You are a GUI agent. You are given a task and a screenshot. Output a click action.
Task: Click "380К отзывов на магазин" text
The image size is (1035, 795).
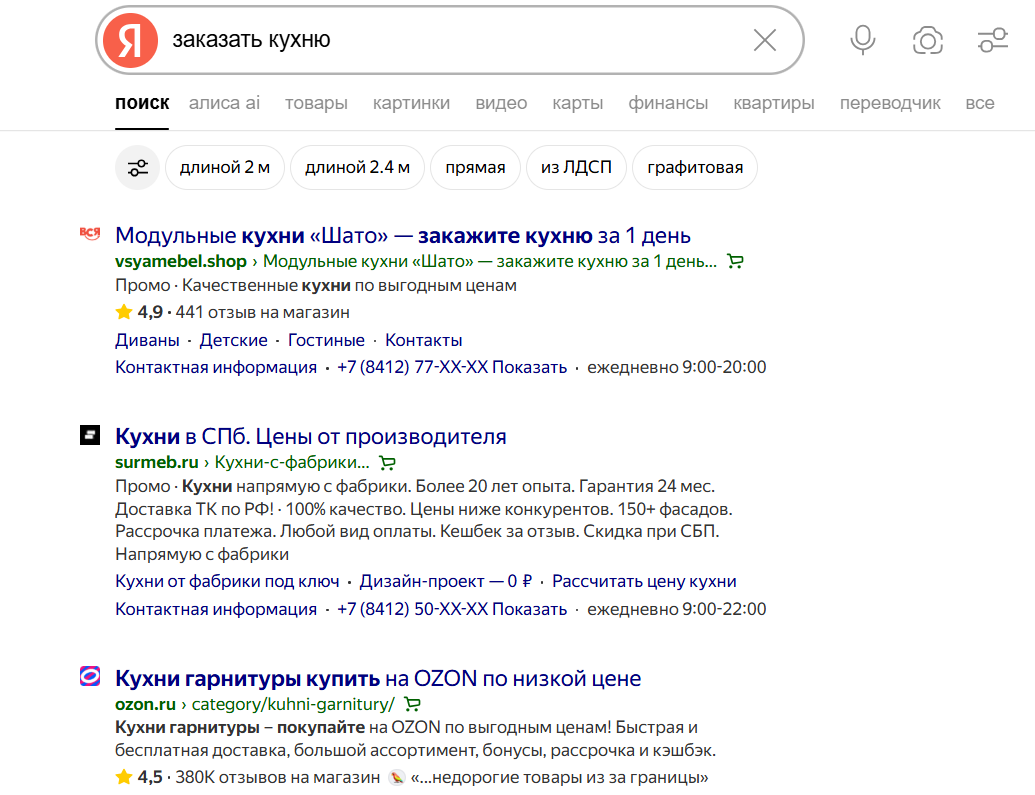tap(278, 778)
